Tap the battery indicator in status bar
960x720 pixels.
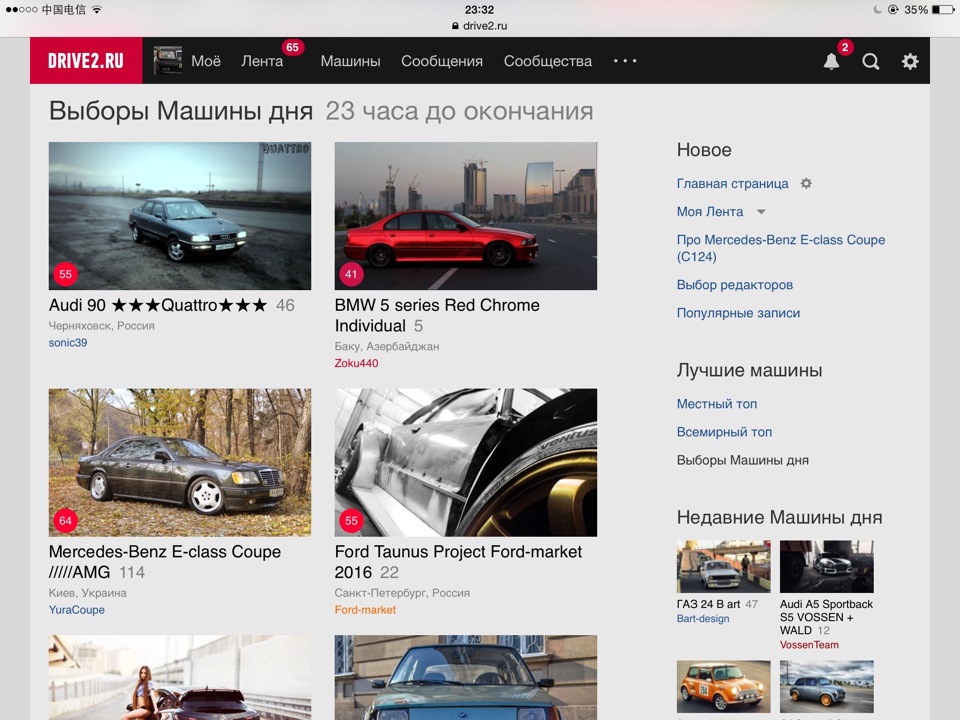[942, 10]
